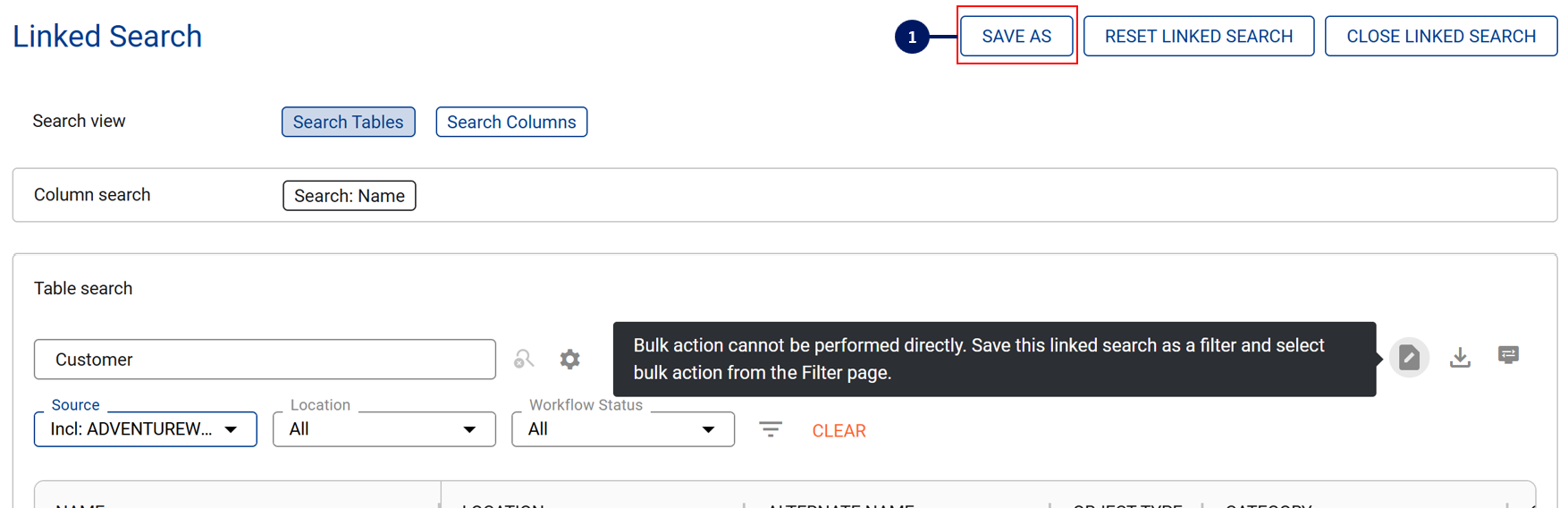Click Close Linked Search button
This screenshot has width=1568, height=508.
[1440, 37]
